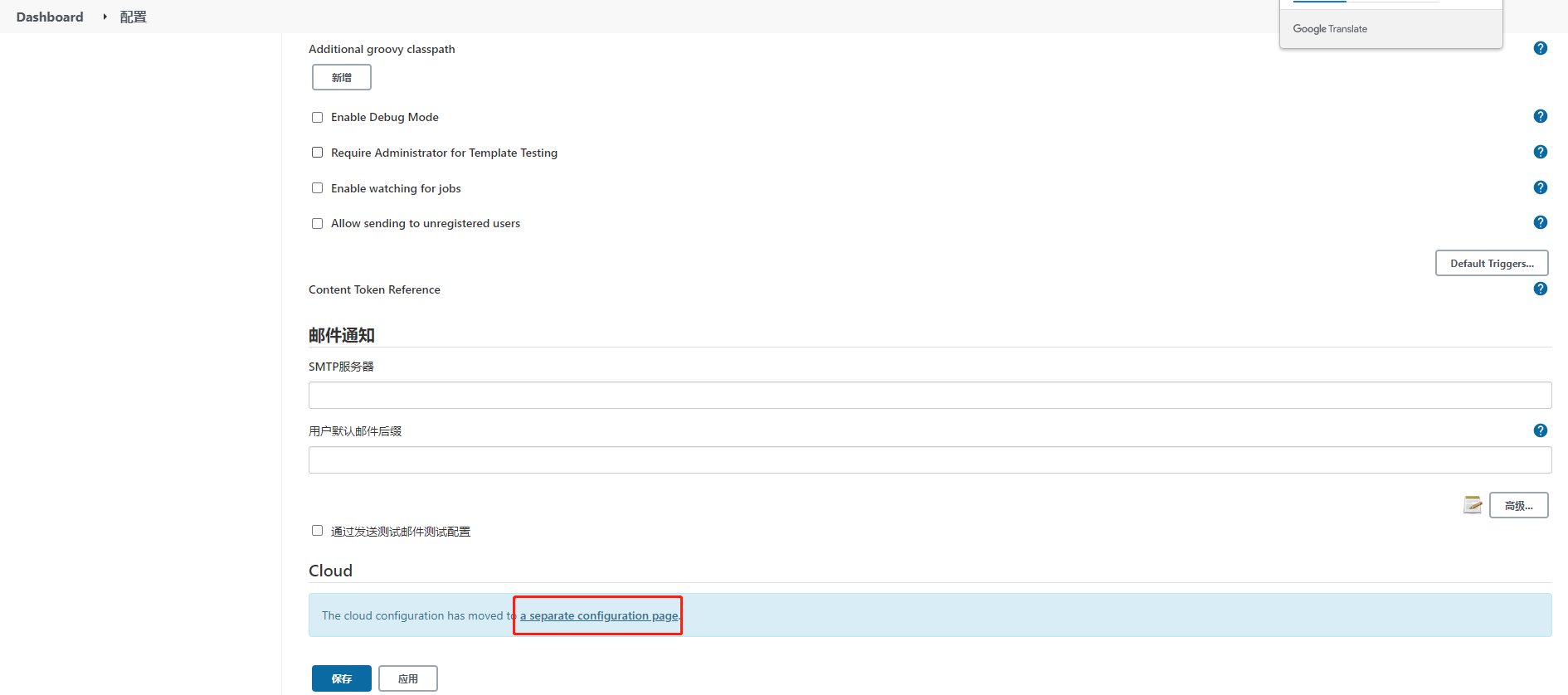Open help for Additional groovy classpath
This screenshot has height=695, width=1568.
point(1540,48)
